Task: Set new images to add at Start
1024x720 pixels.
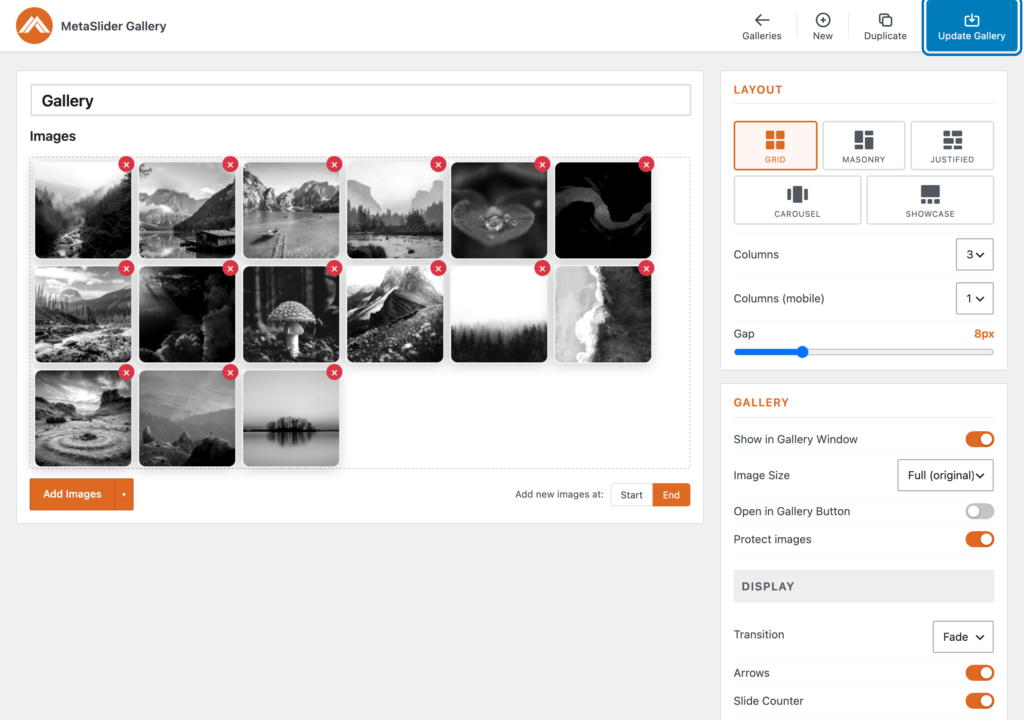Action: tap(632, 495)
